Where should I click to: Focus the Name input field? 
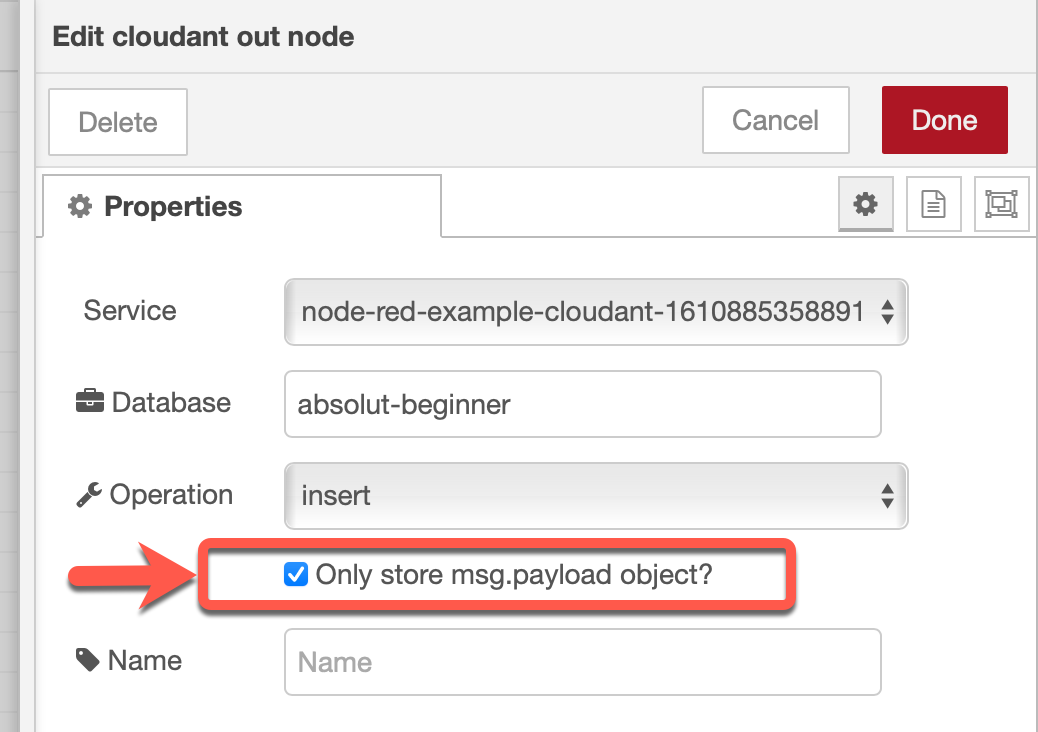tap(583, 662)
